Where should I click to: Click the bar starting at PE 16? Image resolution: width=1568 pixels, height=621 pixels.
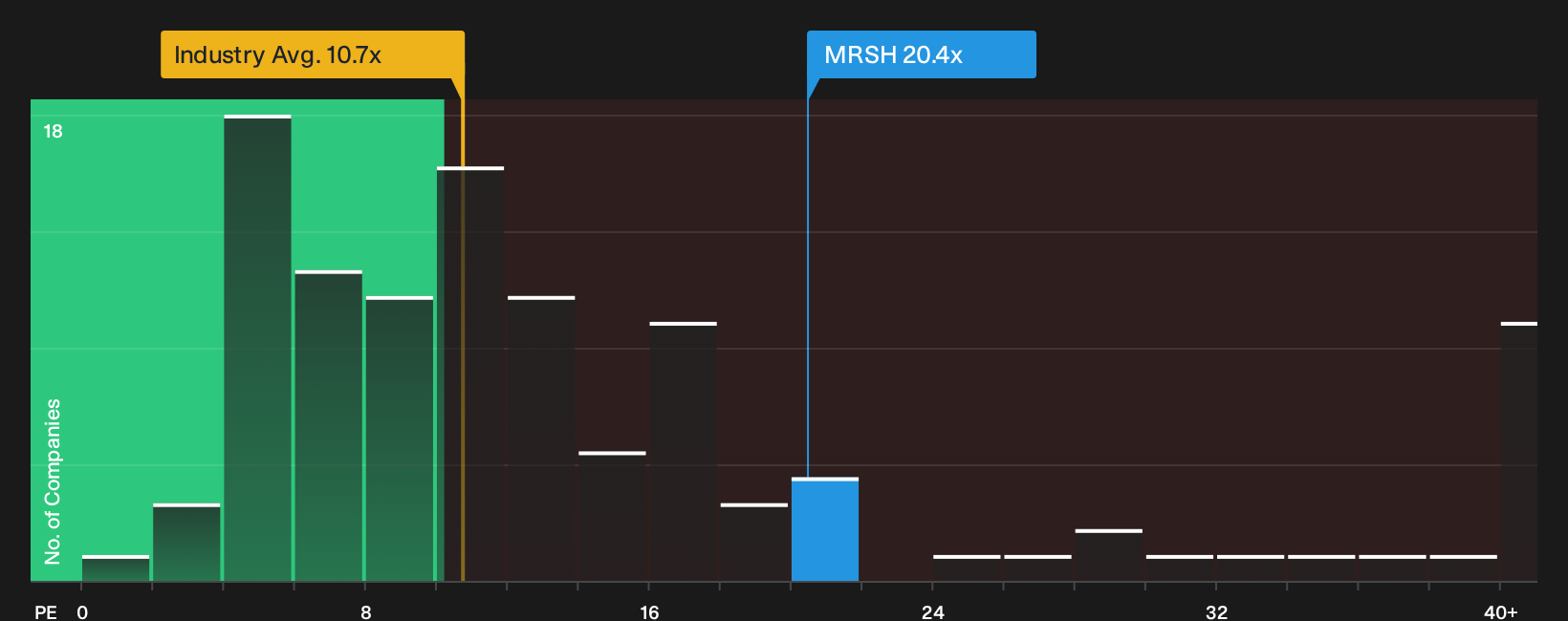coord(683,452)
